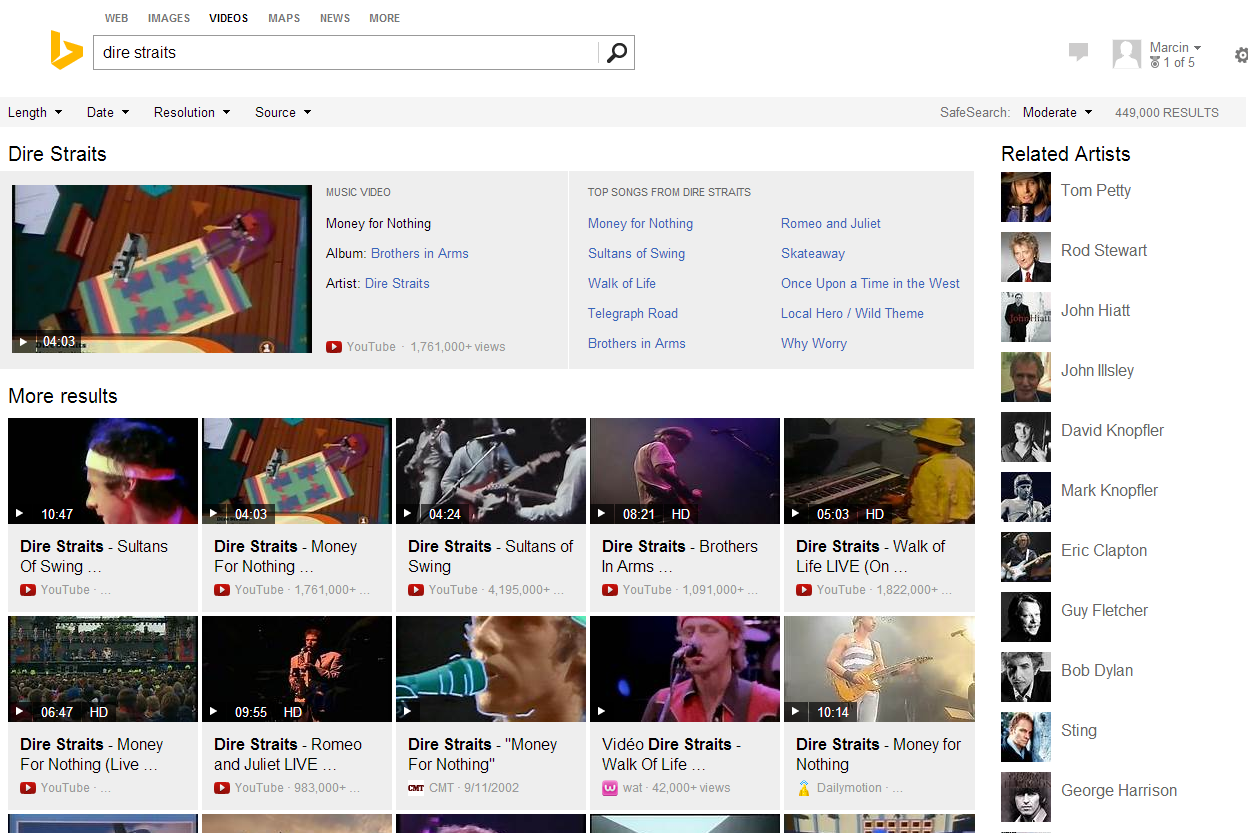This screenshot has height=833, width=1248.
Task: Select Bob Dylan related artist
Action: coord(1097,670)
